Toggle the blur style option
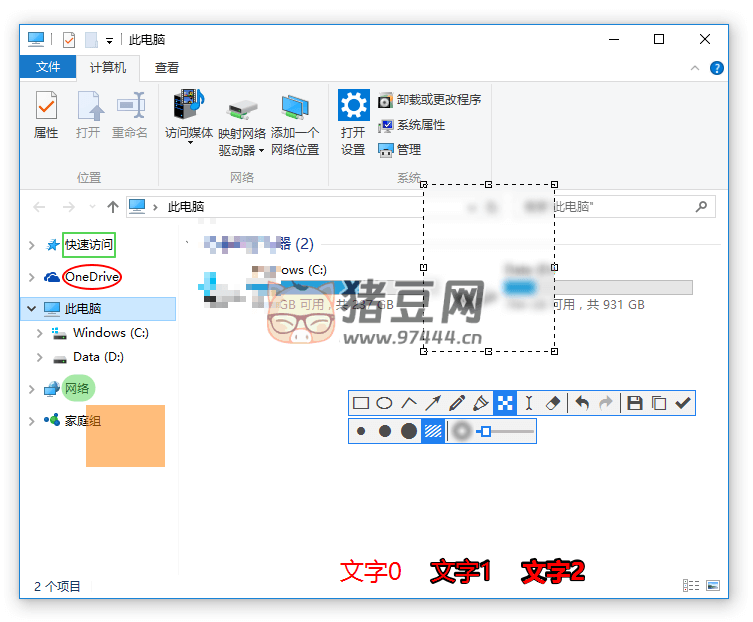The image size is (753, 622). 462,431
